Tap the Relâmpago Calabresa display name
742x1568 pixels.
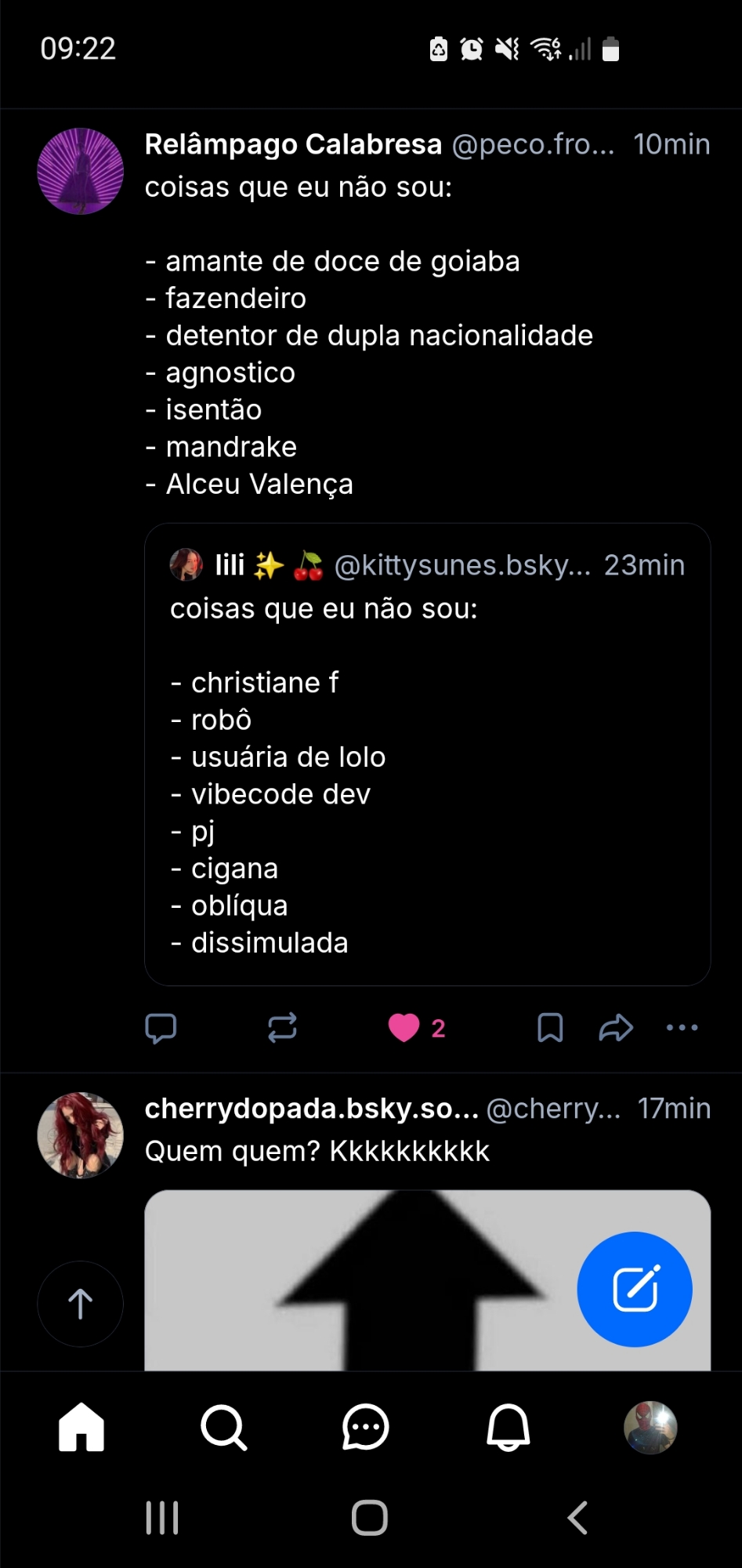tap(293, 144)
